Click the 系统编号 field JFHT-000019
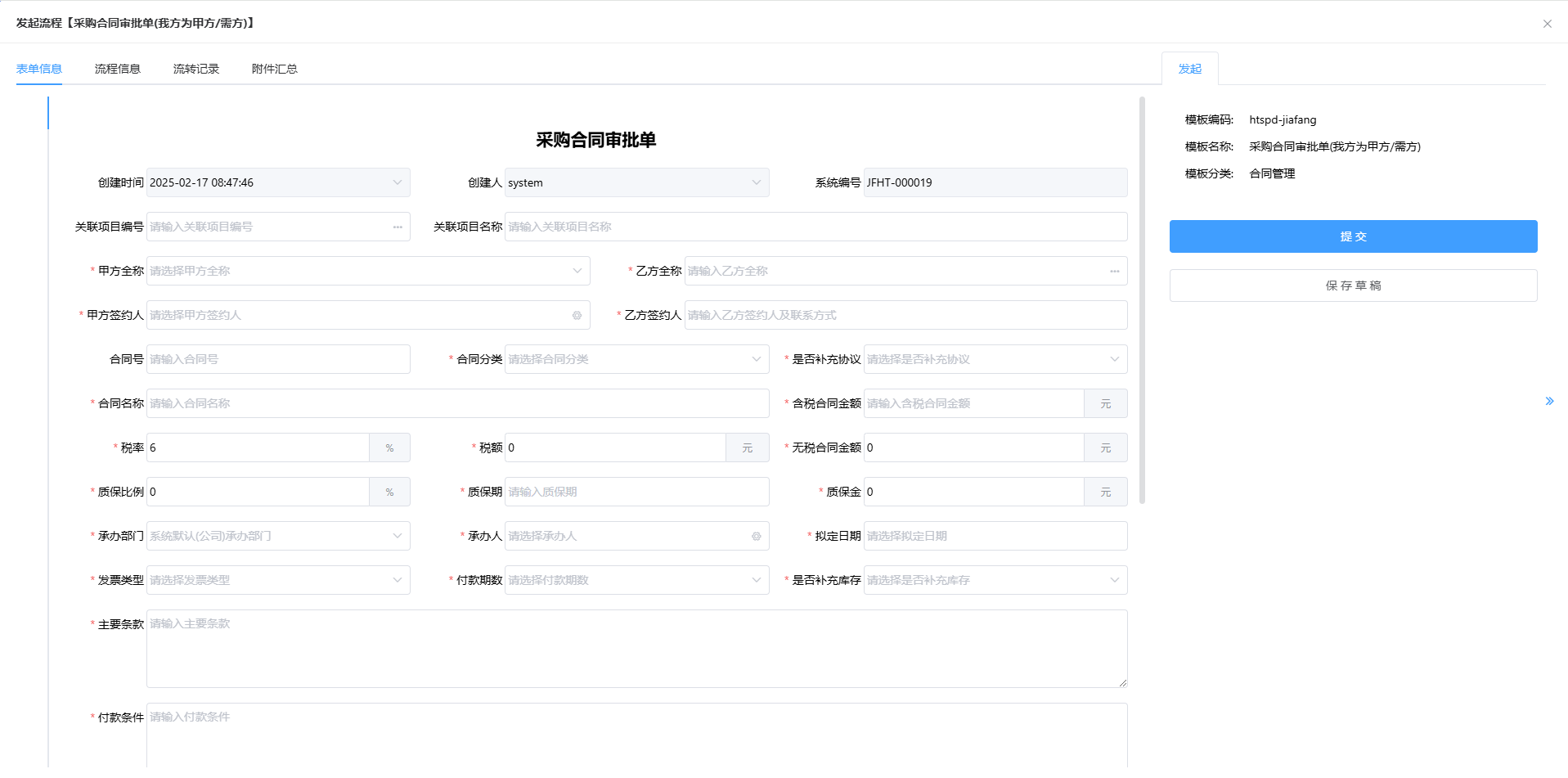 995,182
